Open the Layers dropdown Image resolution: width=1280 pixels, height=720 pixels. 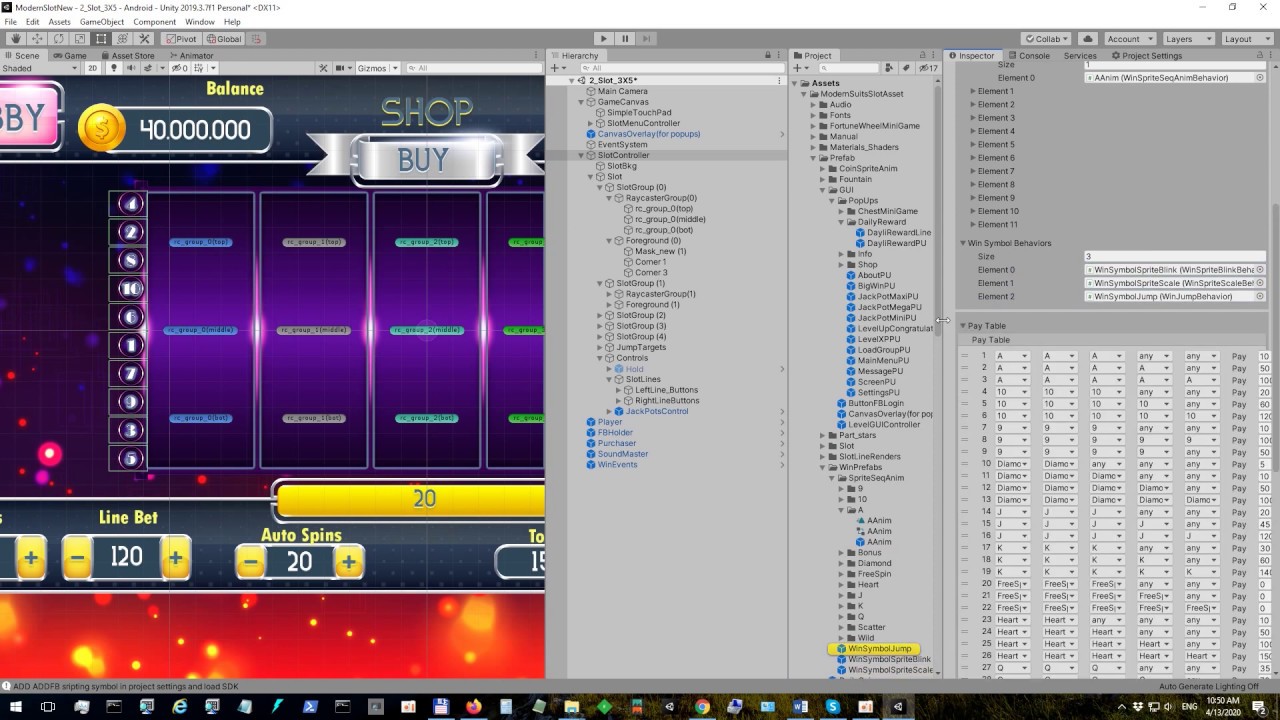coord(1189,39)
